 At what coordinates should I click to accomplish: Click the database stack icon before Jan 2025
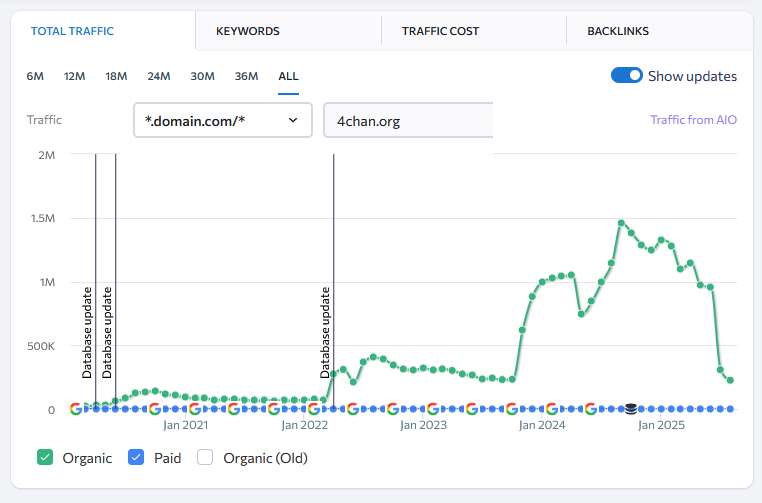click(631, 409)
